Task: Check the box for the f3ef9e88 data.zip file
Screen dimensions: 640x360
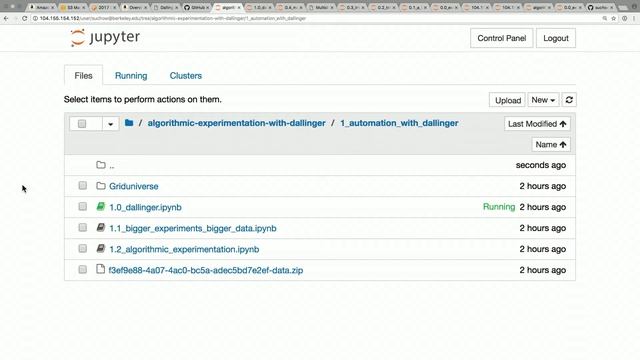Action: 82,269
